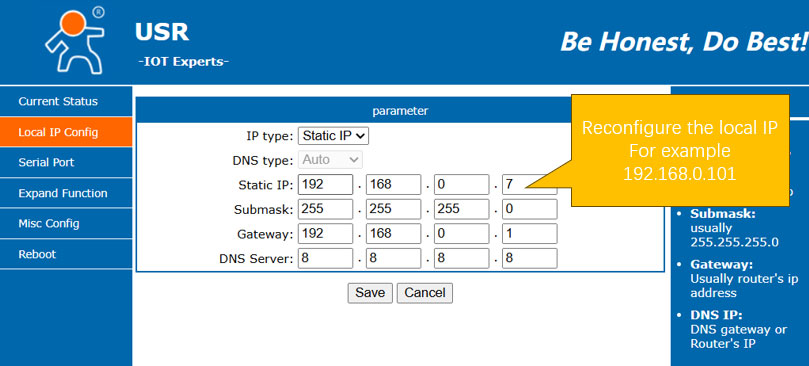The image size is (809, 366).
Task: Open the IP type dropdown
Action: [334, 136]
